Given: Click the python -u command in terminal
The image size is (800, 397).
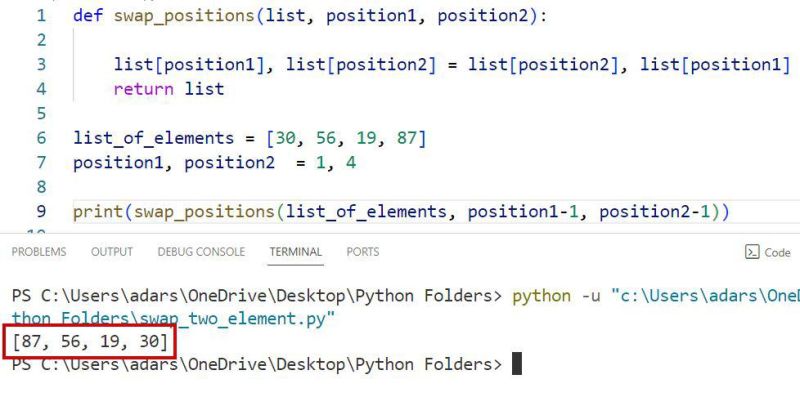Looking at the screenshot, I should [557, 296].
